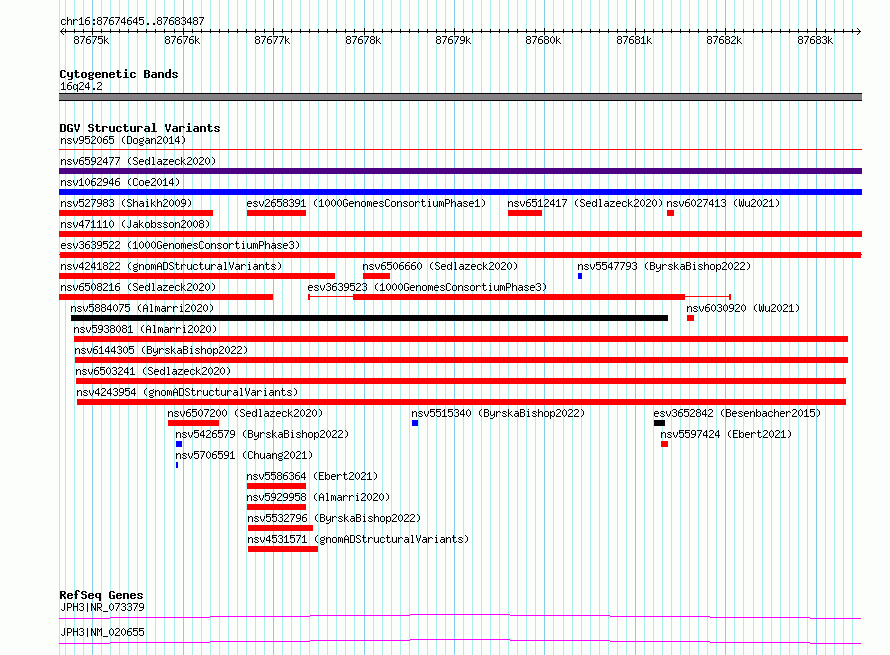Click the nsv952065 (Dogan2014) variant label

pos(123,140)
